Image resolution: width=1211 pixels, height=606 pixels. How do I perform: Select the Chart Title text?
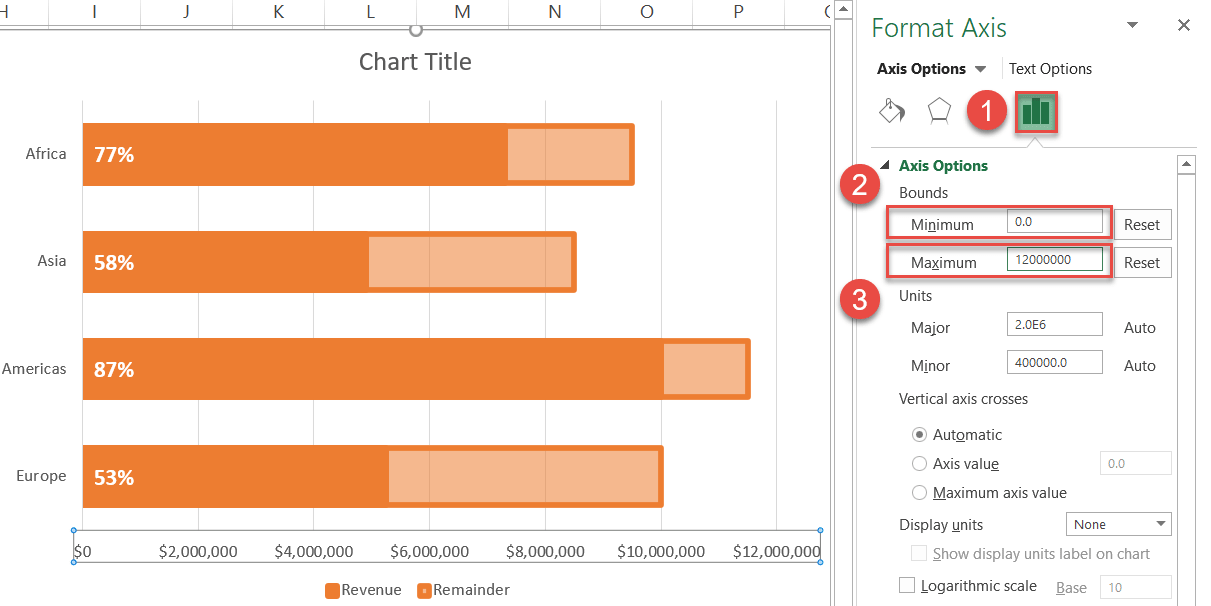coord(415,62)
